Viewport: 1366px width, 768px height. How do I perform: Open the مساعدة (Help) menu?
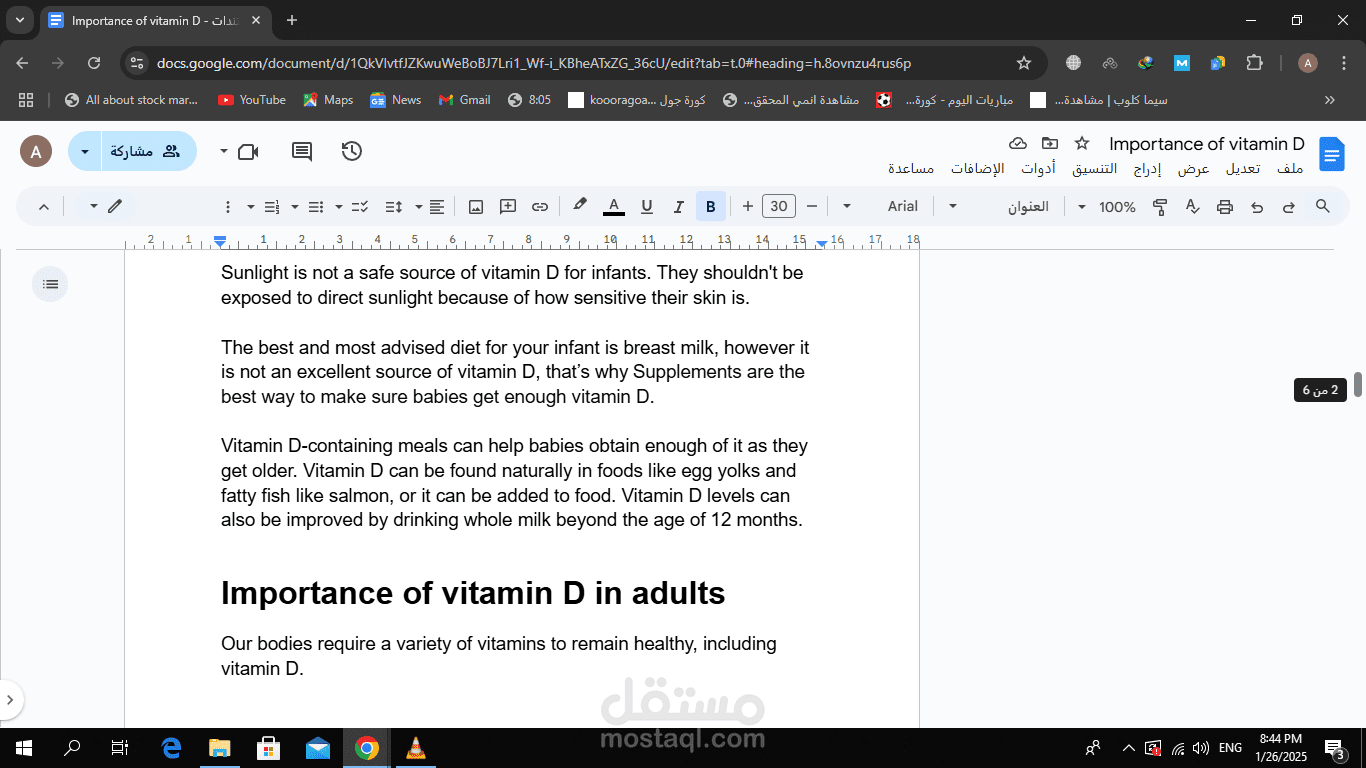click(x=911, y=169)
